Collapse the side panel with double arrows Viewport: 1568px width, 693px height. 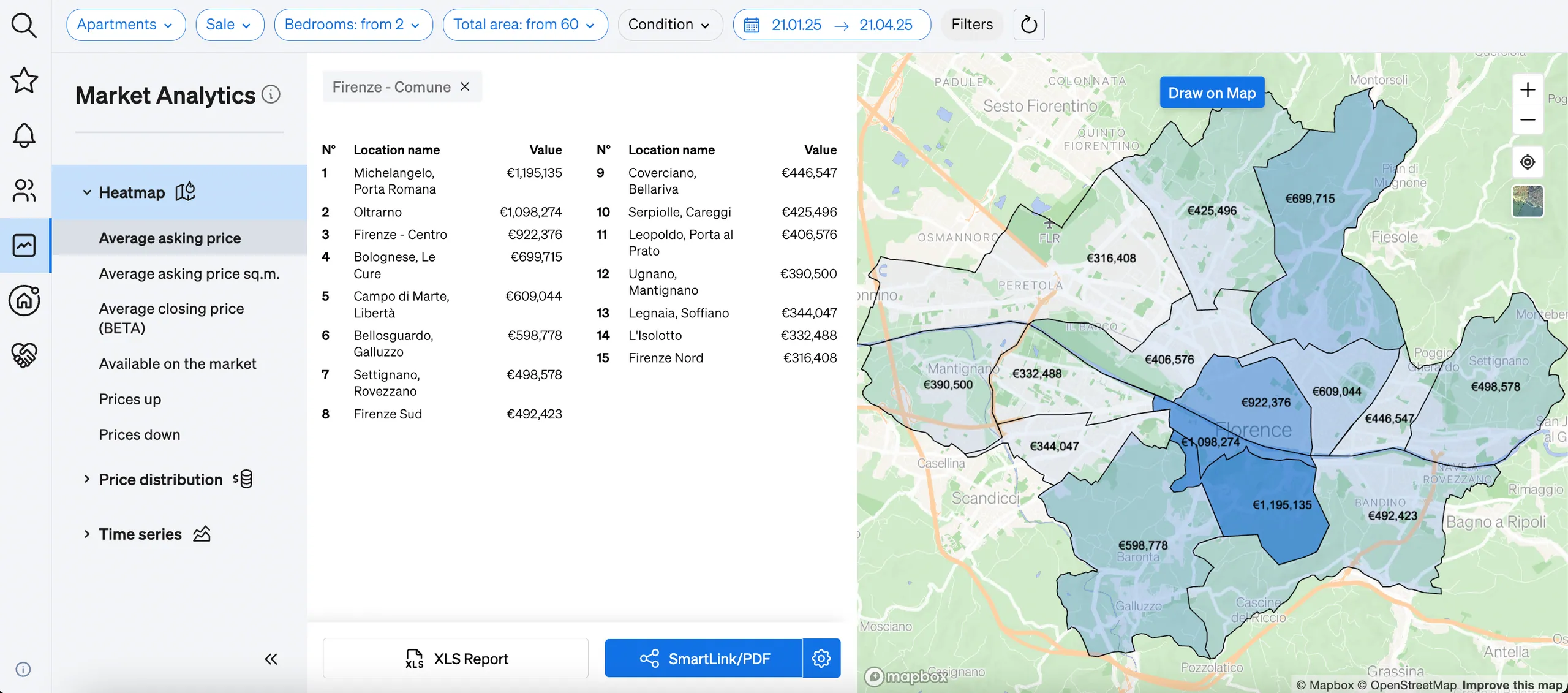(271, 659)
